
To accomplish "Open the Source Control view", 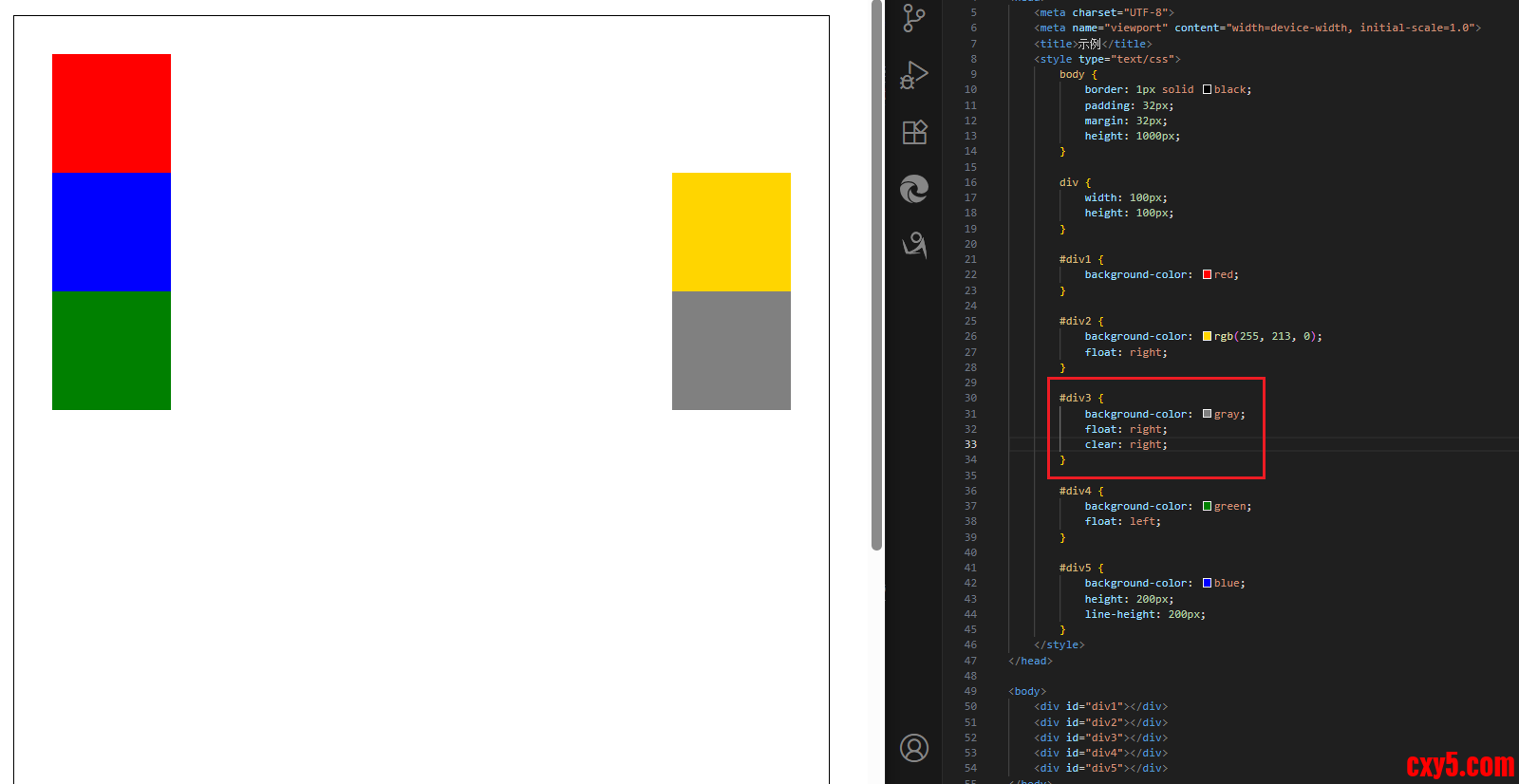I will pyautogui.click(x=914, y=18).
